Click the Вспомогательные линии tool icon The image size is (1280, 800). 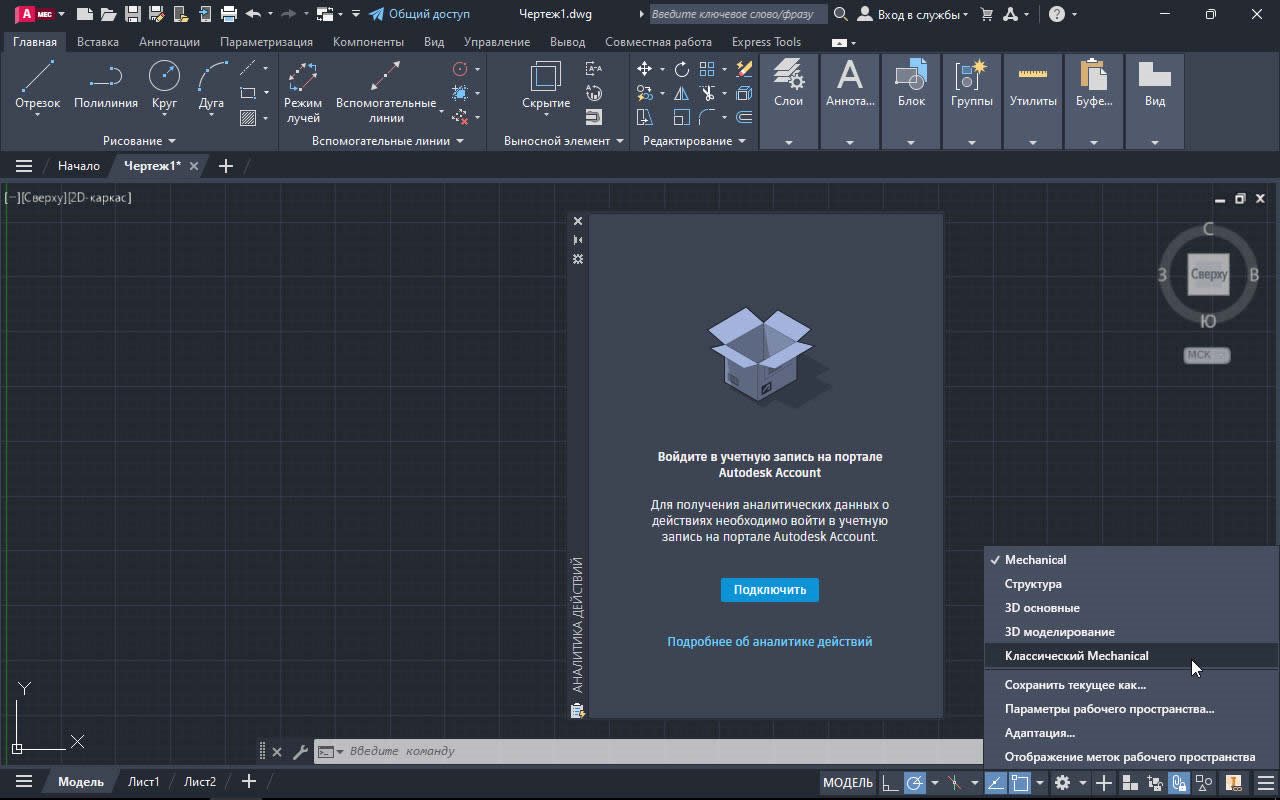click(386, 77)
